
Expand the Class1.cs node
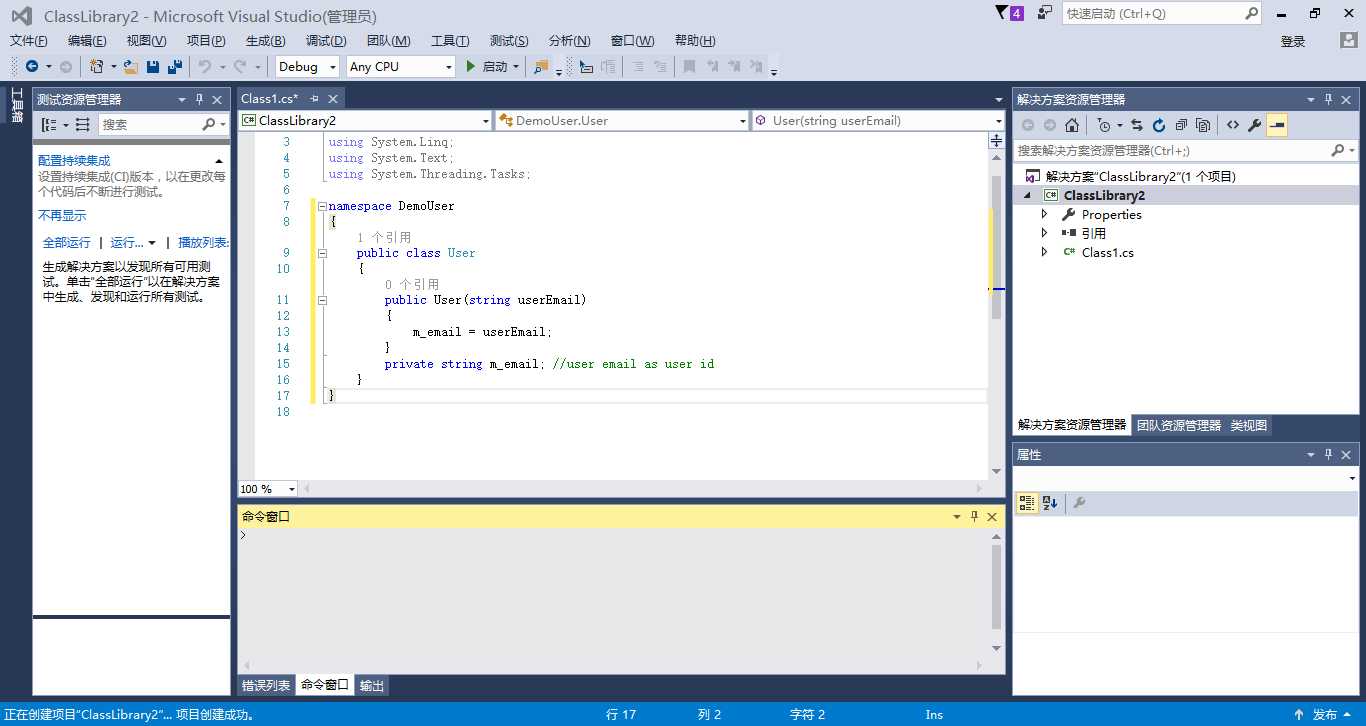coord(1045,252)
